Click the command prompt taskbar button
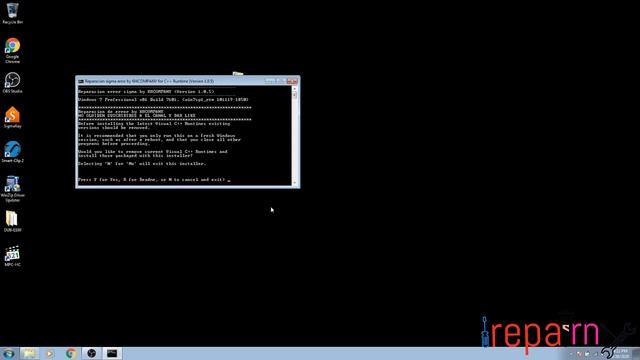 (112, 353)
